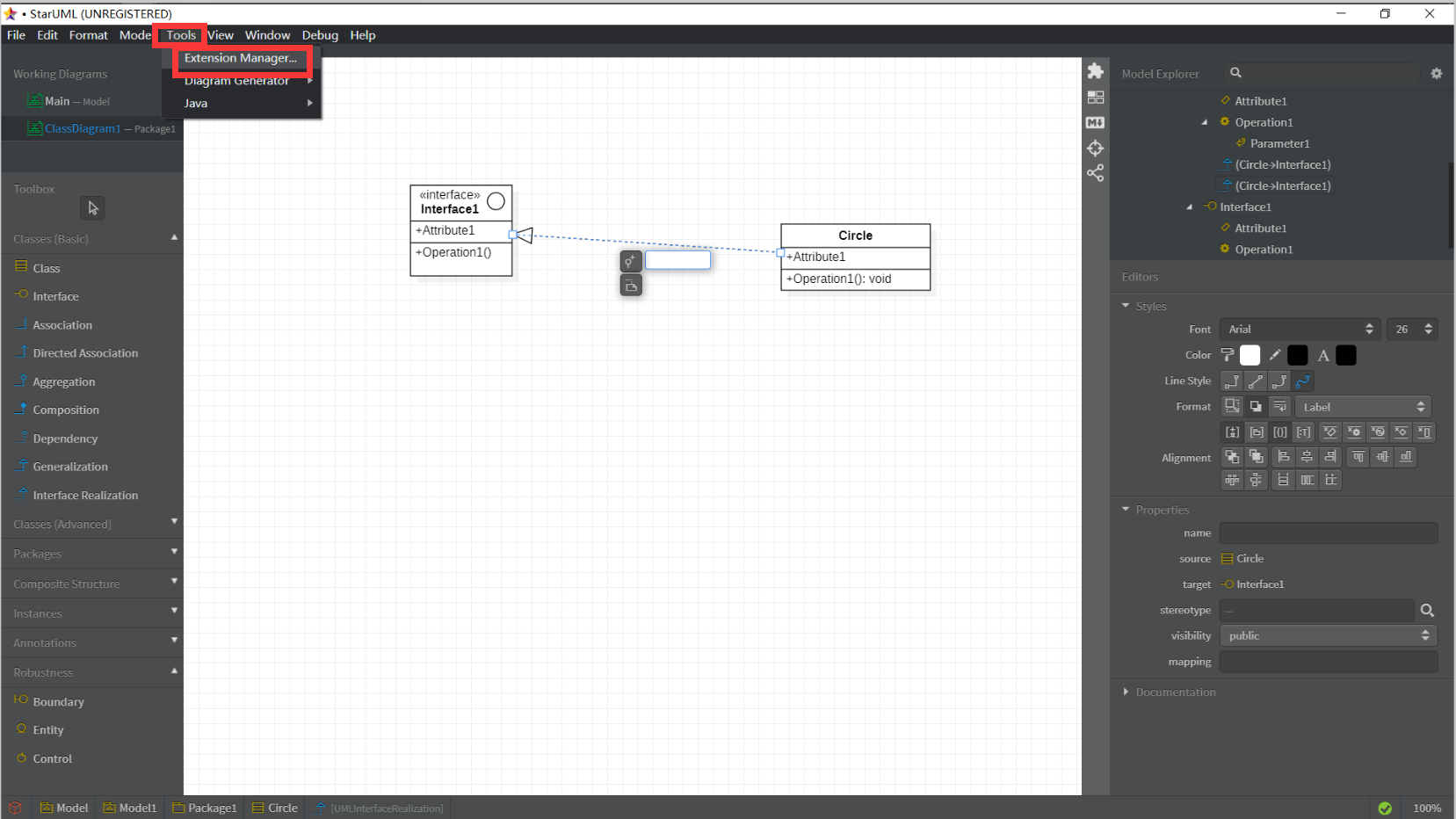Collapse the Styles section
This screenshot has width=1456, height=819.
1126,306
